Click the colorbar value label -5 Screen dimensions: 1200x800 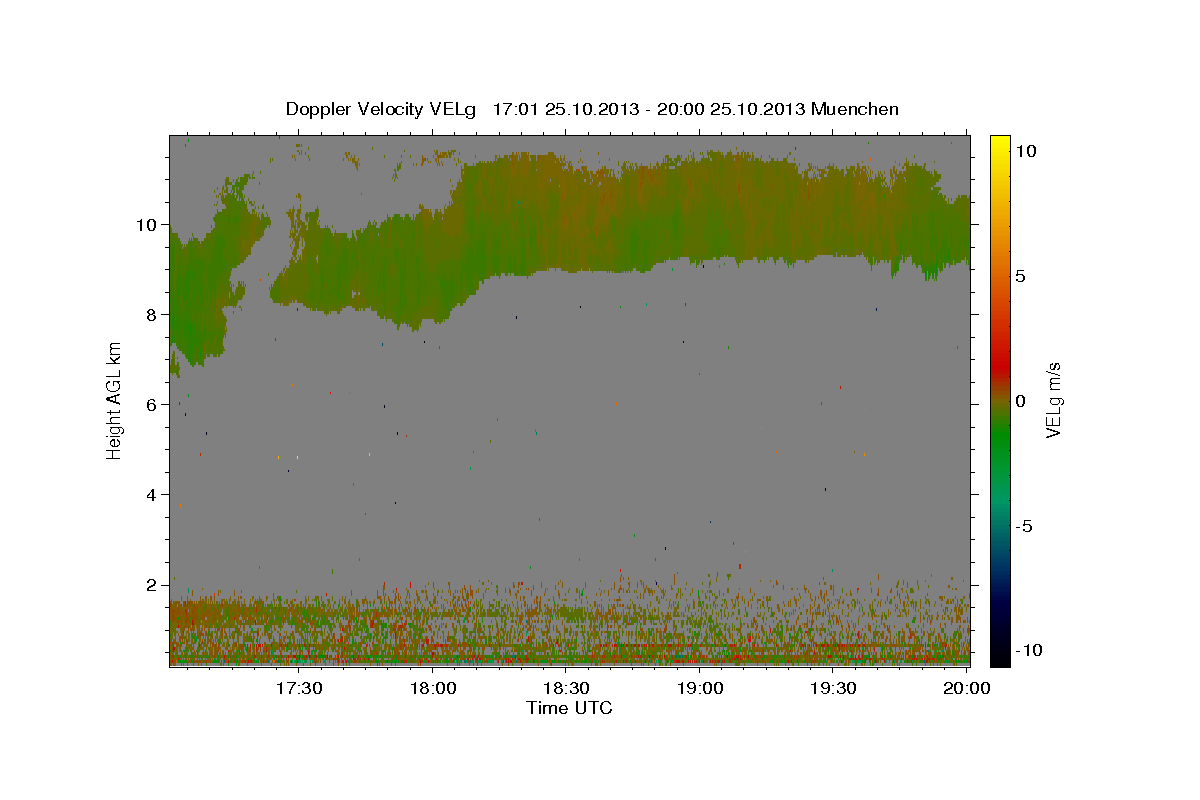[x=1023, y=526]
